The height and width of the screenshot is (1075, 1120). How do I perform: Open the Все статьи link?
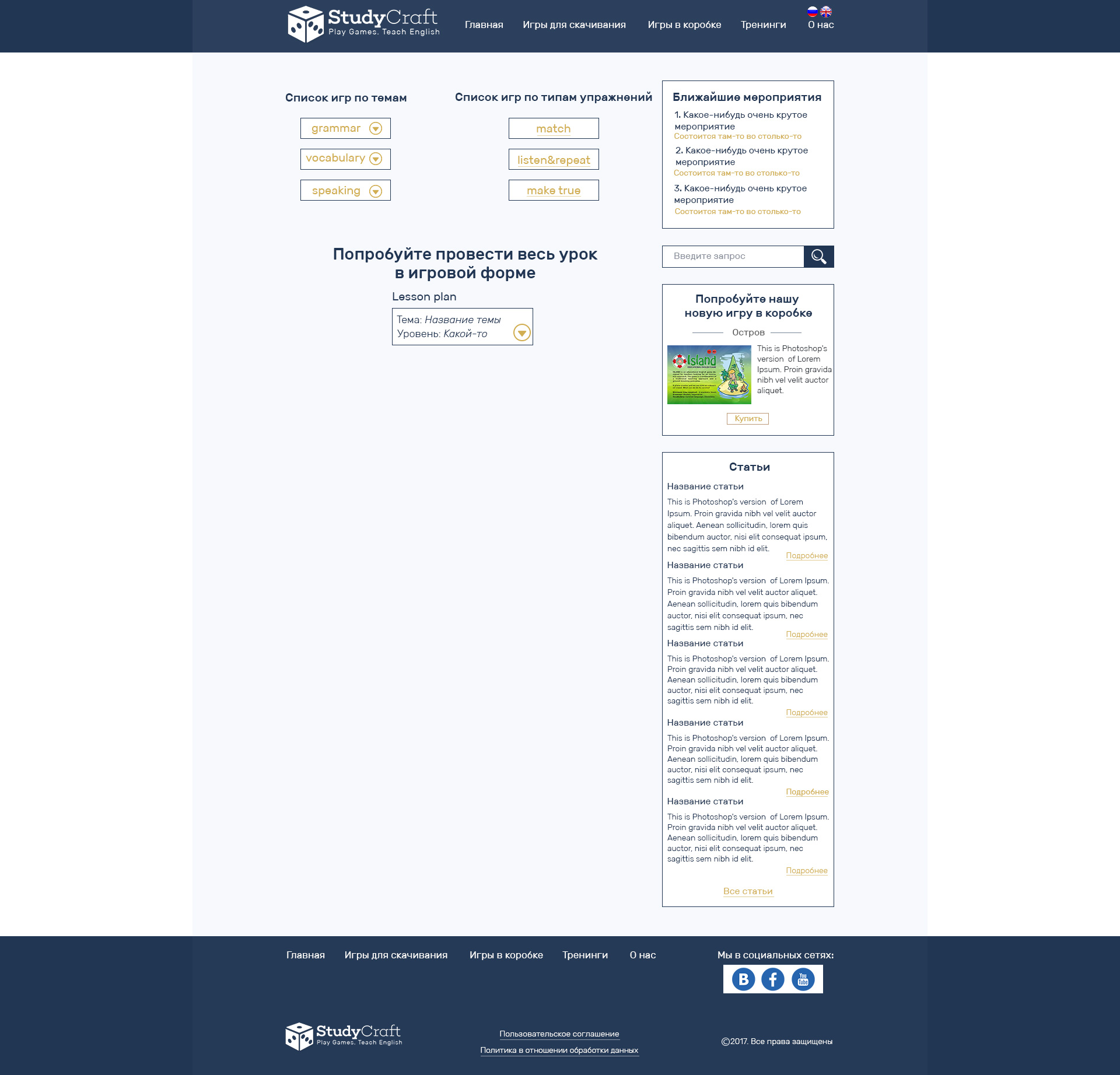click(x=748, y=891)
